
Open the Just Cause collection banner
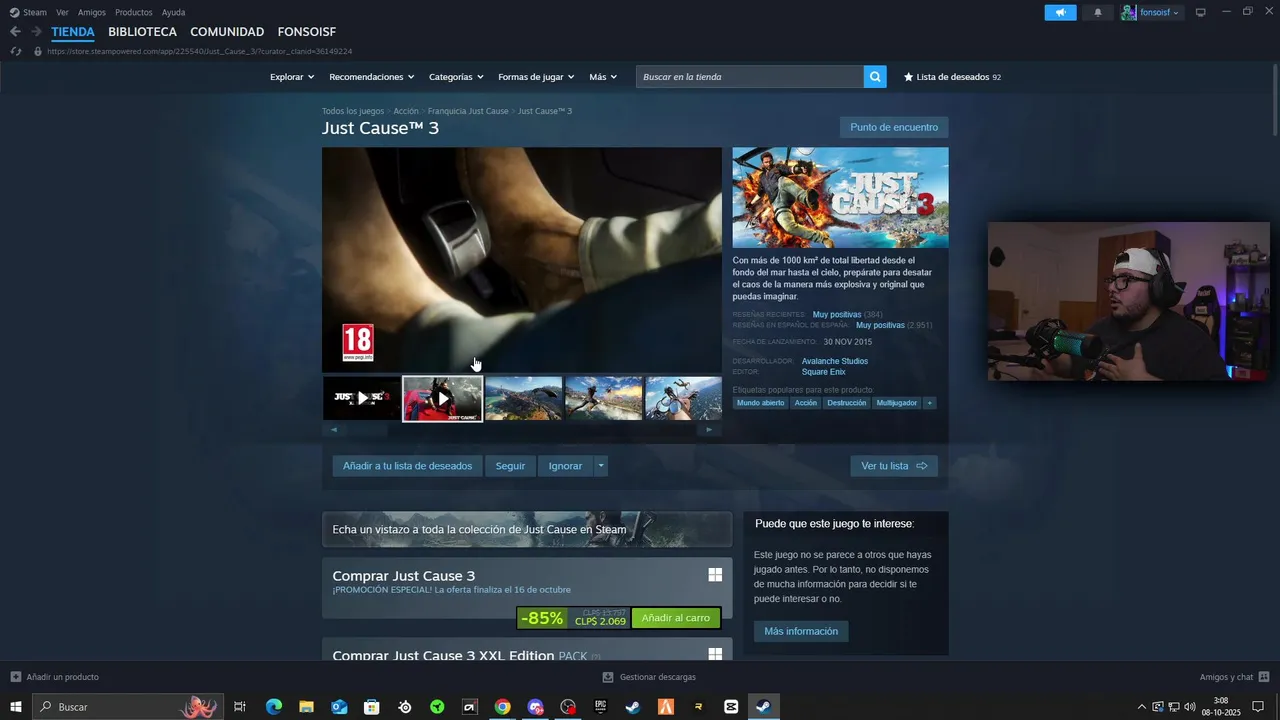coord(527,530)
